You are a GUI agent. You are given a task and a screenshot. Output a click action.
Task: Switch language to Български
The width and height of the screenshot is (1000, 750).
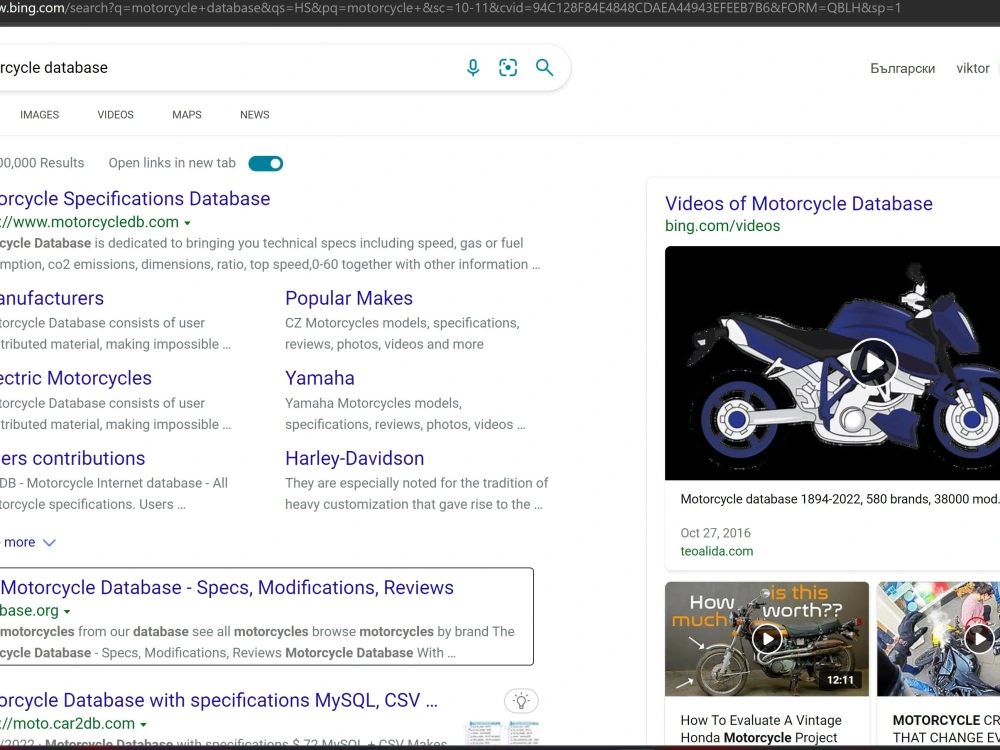(902, 68)
